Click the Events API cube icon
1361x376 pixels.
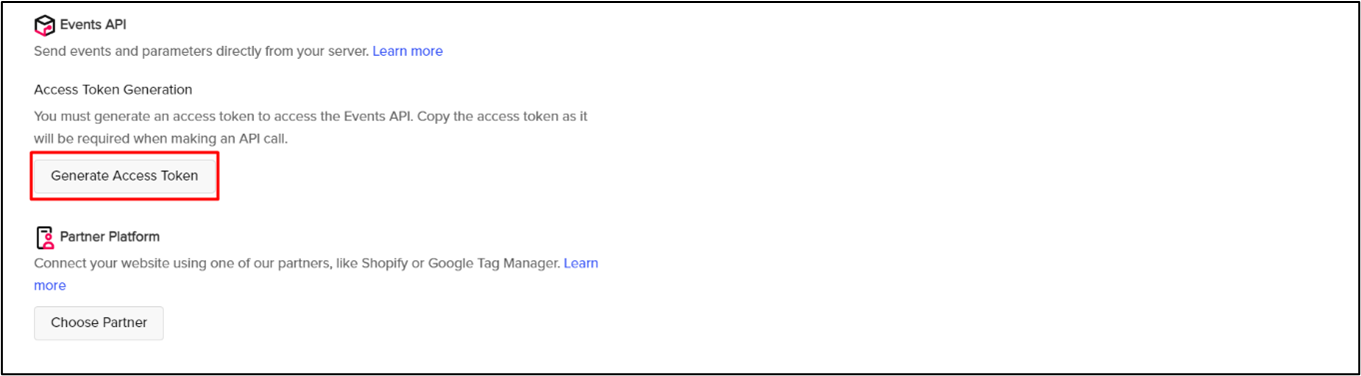click(x=44, y=24)
